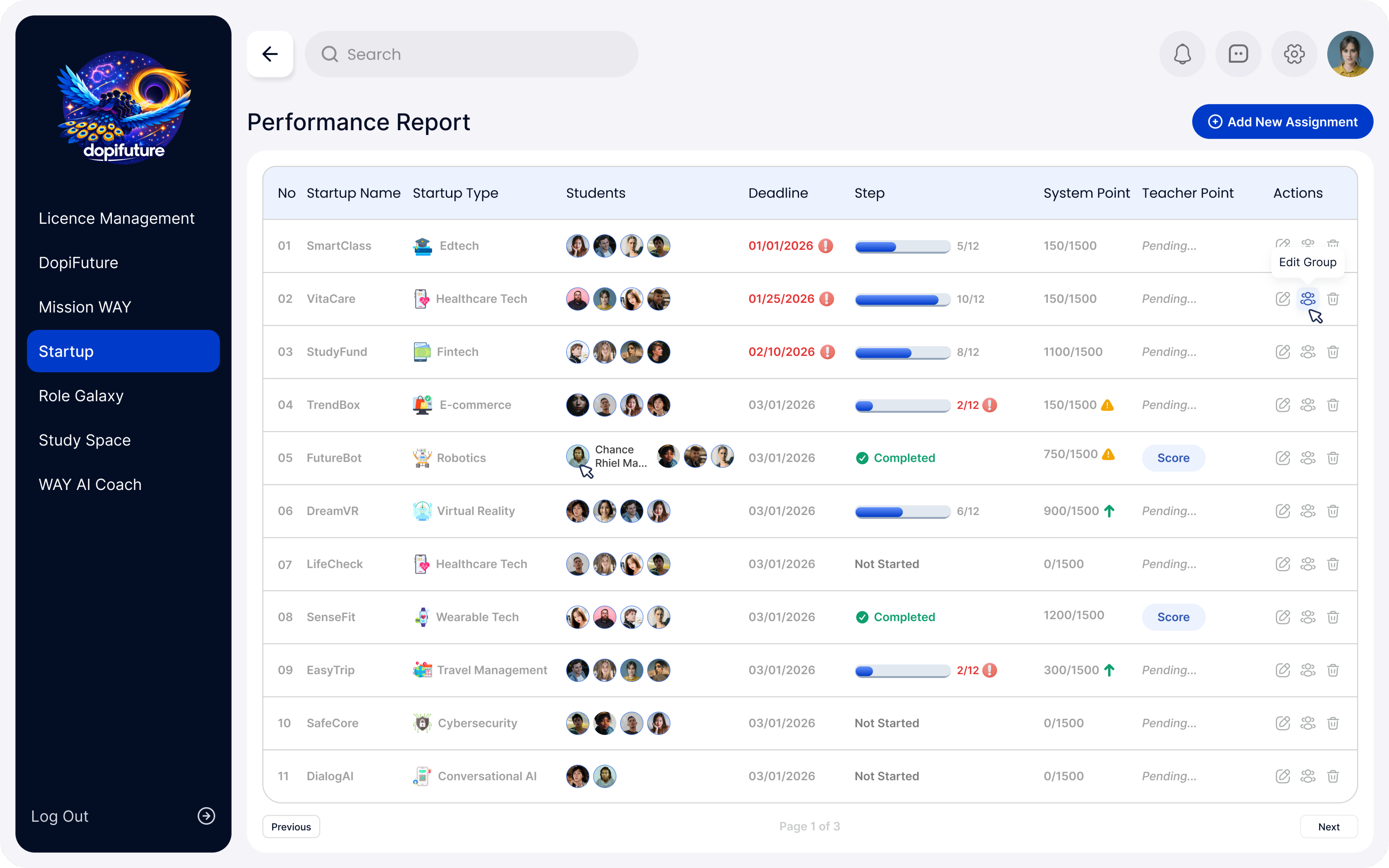
Task: Click the back arrow button
Action: click(x=270, y=54)
